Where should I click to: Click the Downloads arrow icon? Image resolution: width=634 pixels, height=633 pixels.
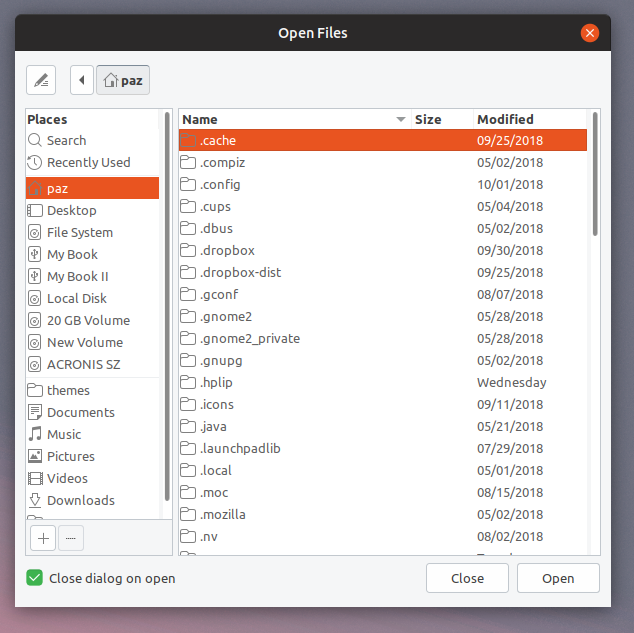pos(35,500)
